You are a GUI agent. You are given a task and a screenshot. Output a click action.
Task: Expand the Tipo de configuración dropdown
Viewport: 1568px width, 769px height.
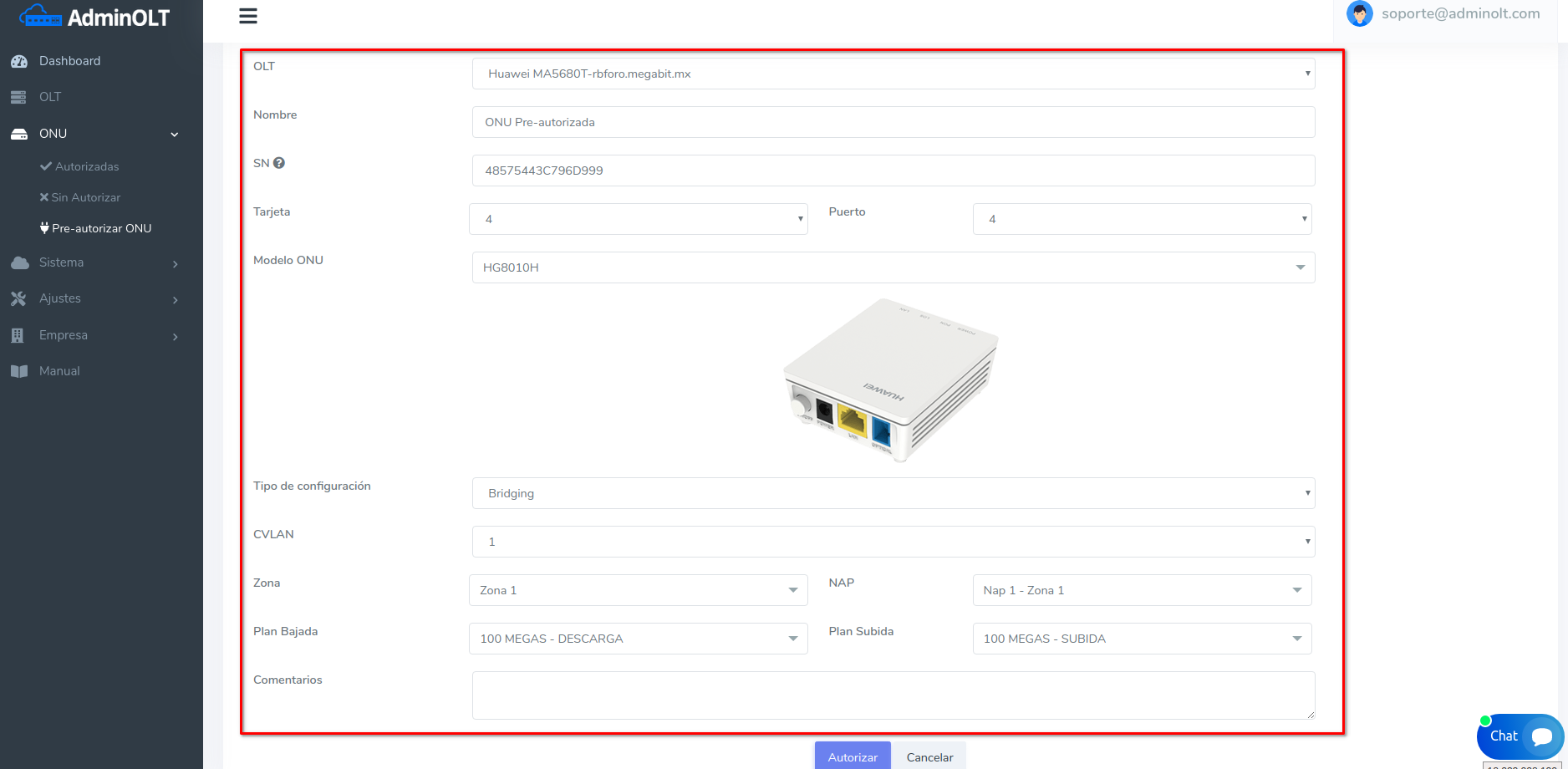pos(893,493)
